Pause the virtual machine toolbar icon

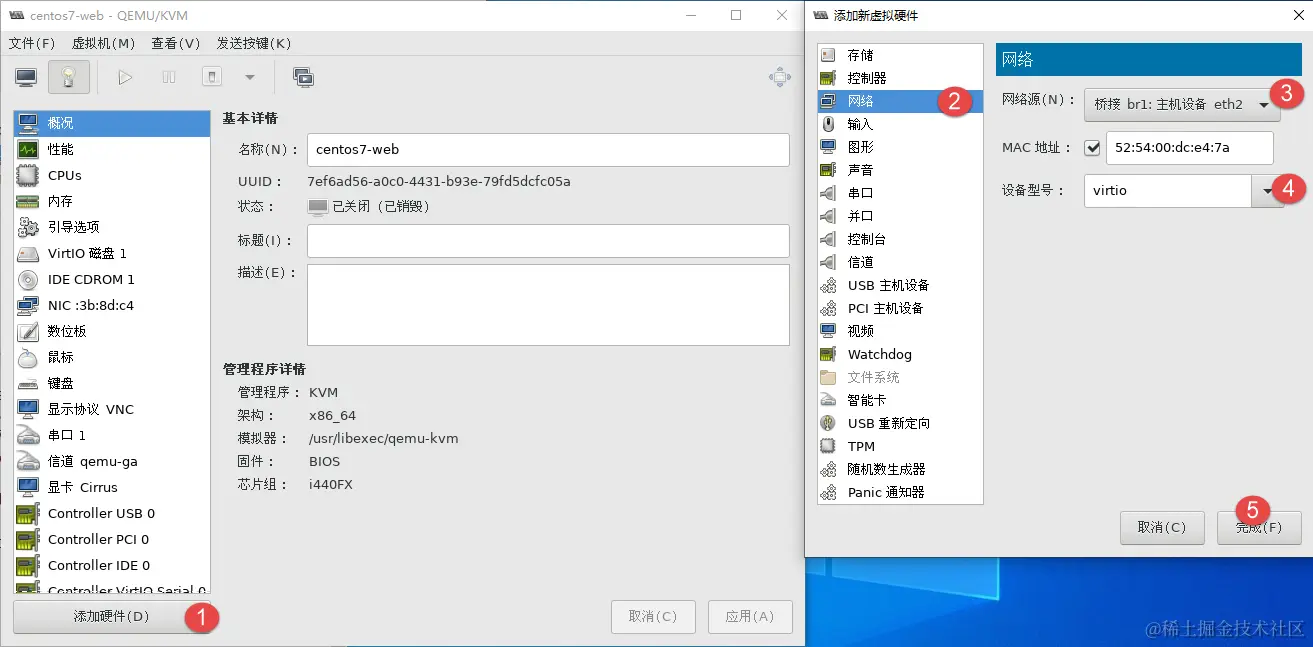169,77
